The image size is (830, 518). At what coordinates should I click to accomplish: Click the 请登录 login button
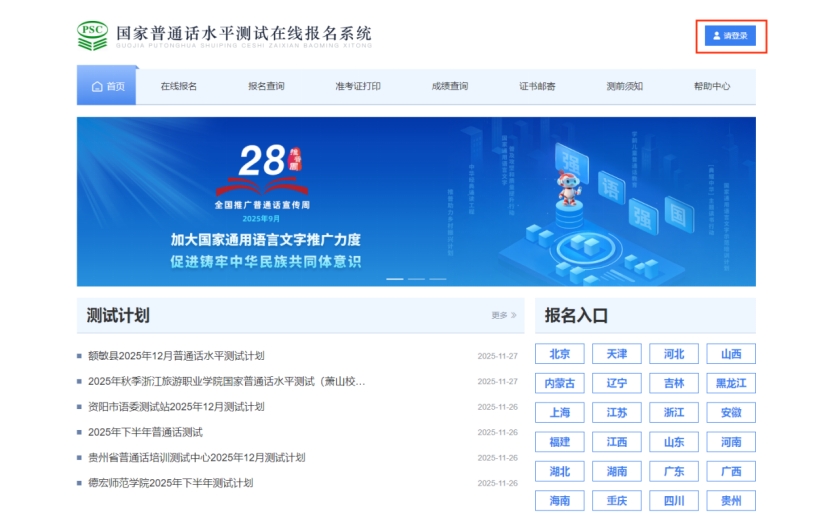729,36
